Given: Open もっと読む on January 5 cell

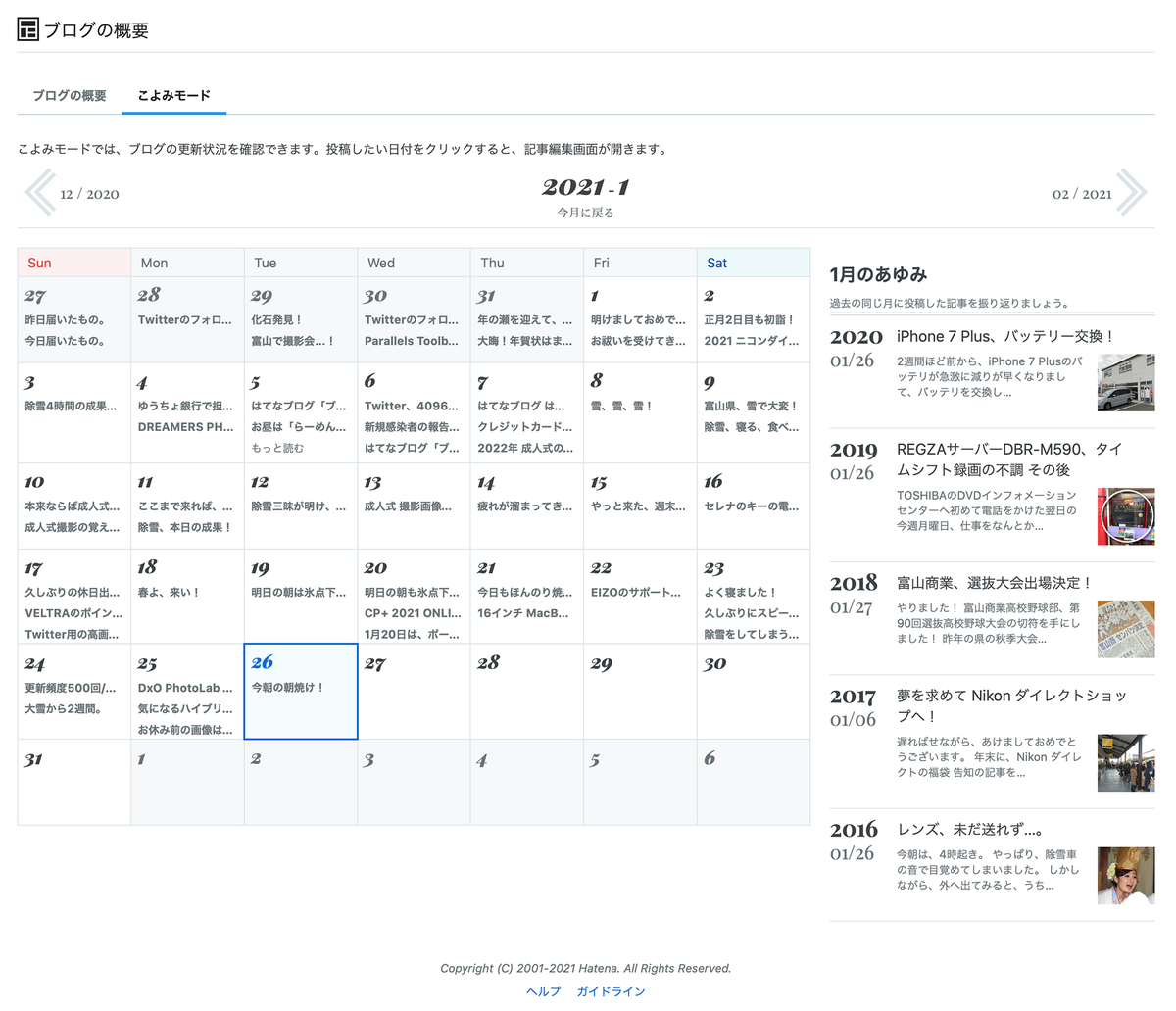Looking at the screenshot, I should (x=277, y=448).
